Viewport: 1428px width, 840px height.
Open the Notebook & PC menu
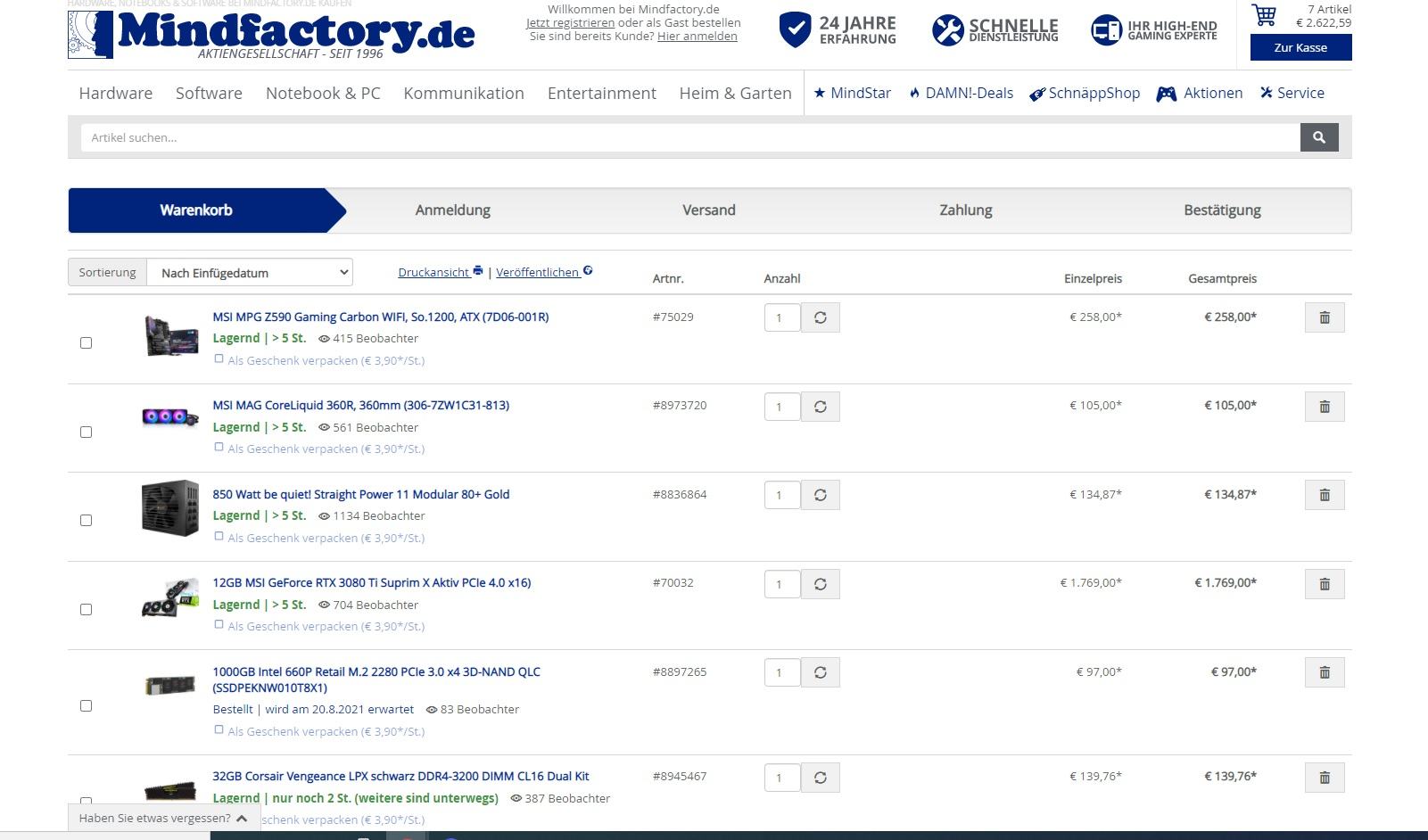[x=323, y=93]
